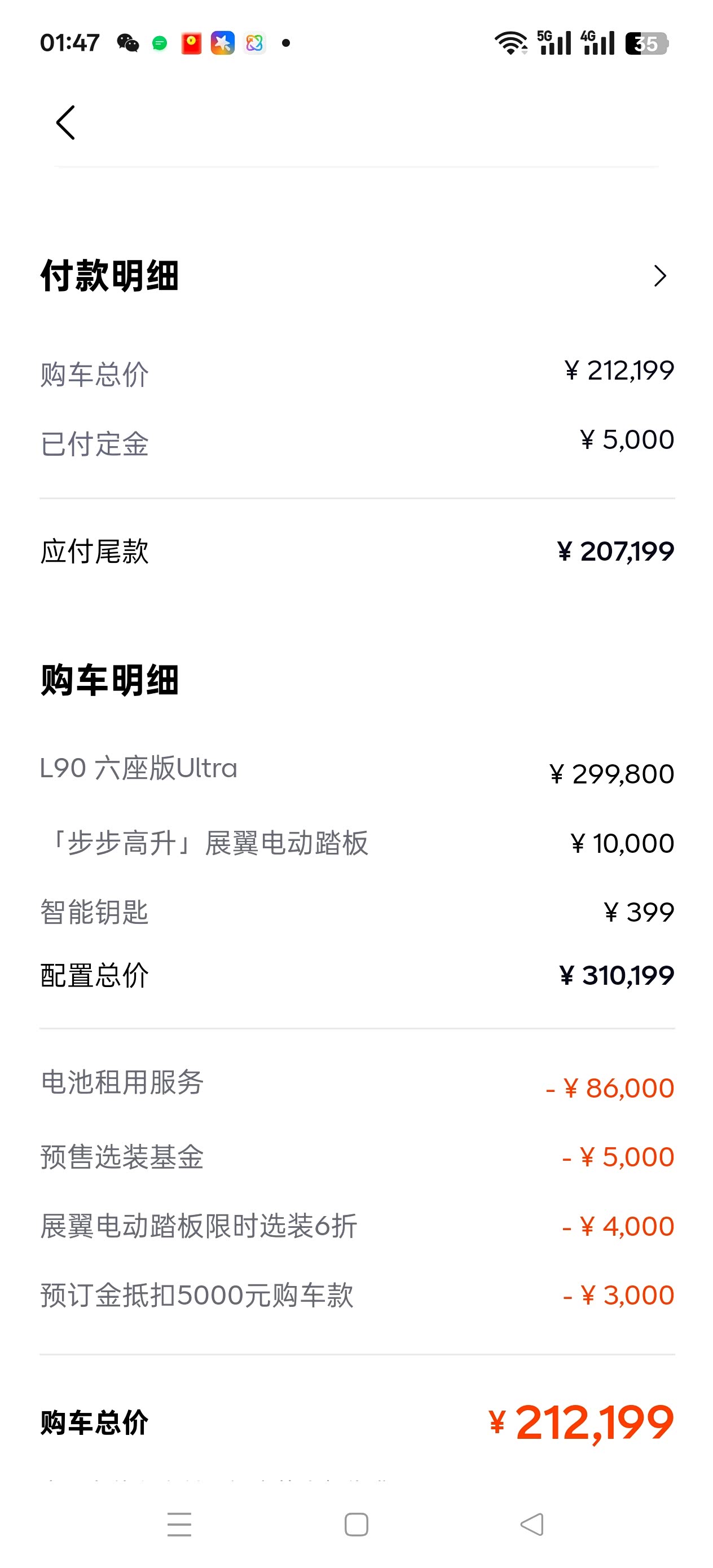Expand payment details chevron next to 付款明细
713x1568 pixels.
tap(659, 276)
